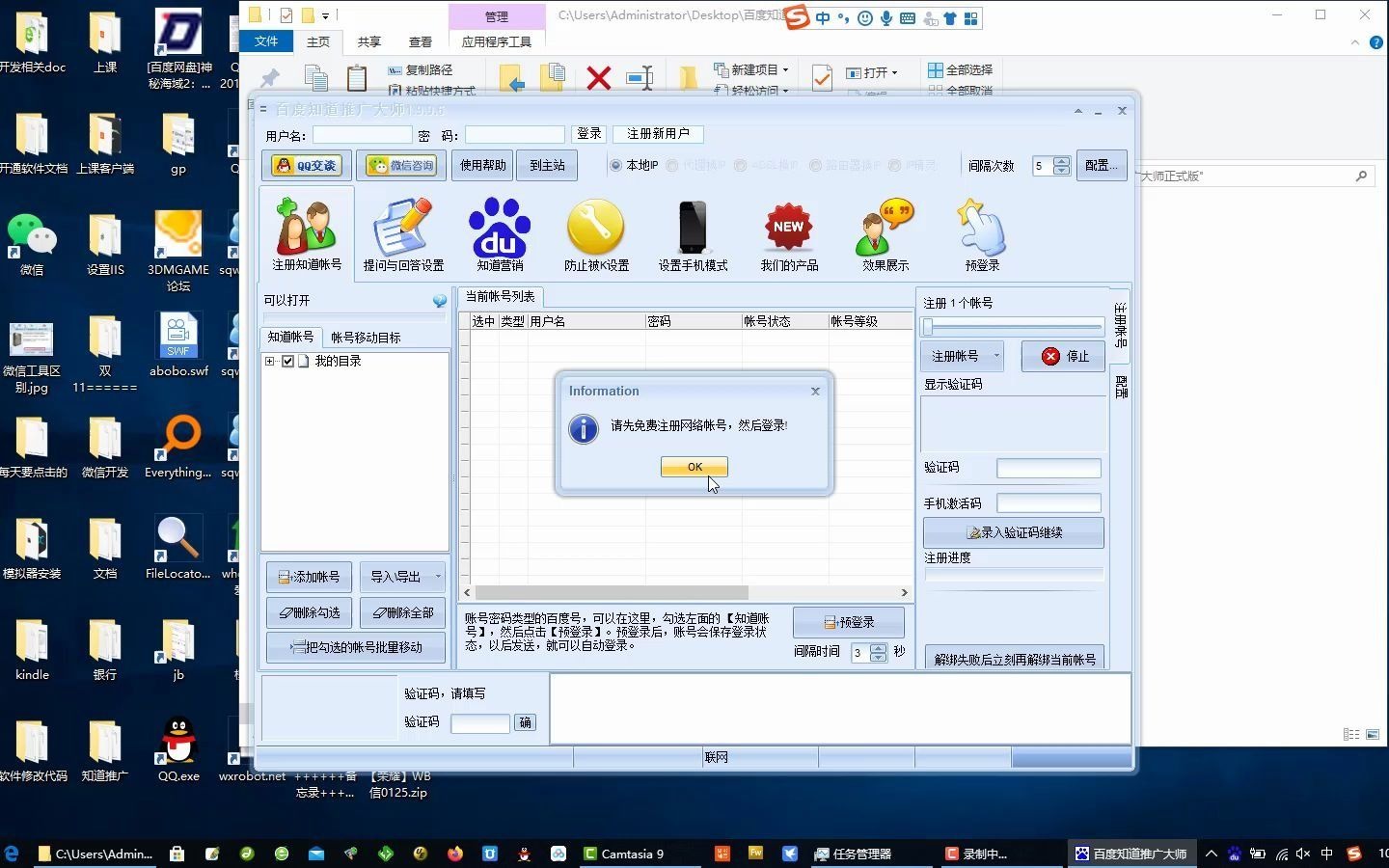Select the 知道营销 Baidu paw icon
The width and height of the screenshot is (1389, 868).
[500, 235]
